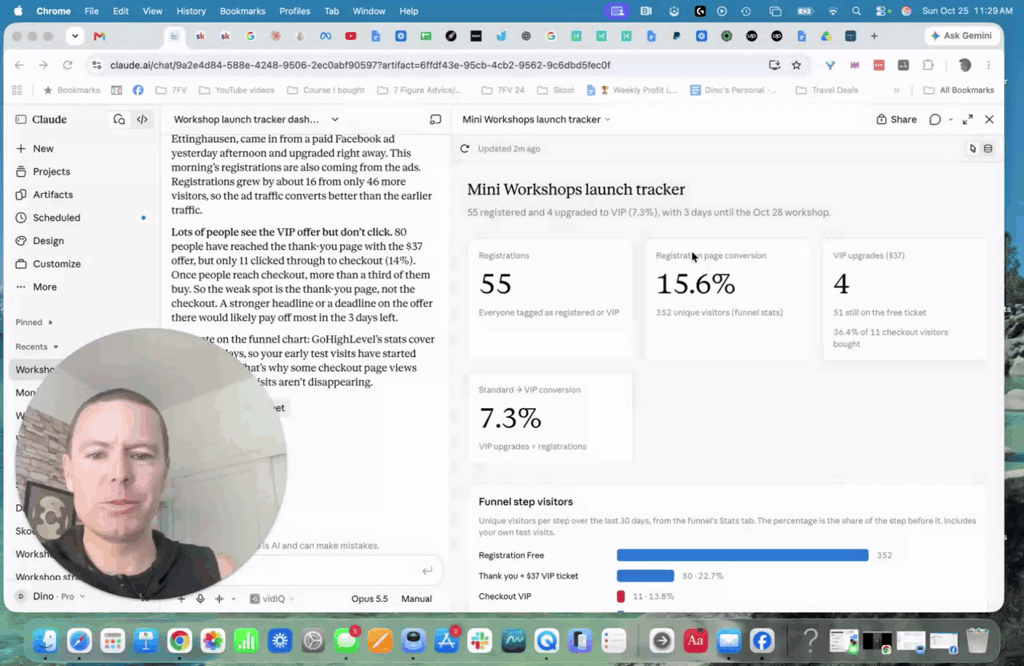The image size is (1024, 666).
Task: Open the Travel Deals bookmark folder
Action: (827, 90)
